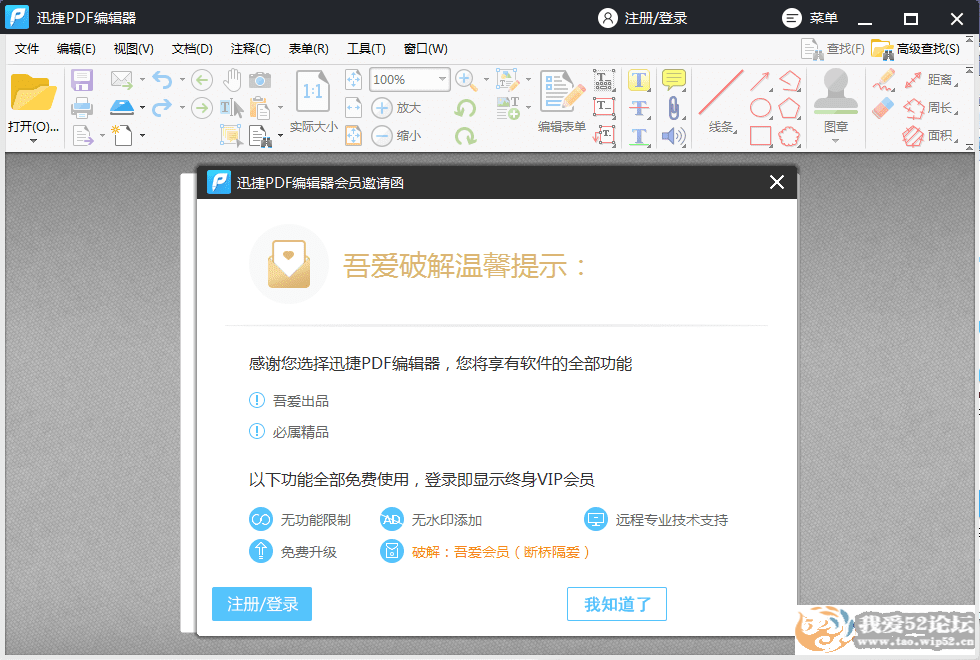The width and height of the screenshot is (980, 660).
Task: Select the strikethrough text tool
Action: [639, 108]
